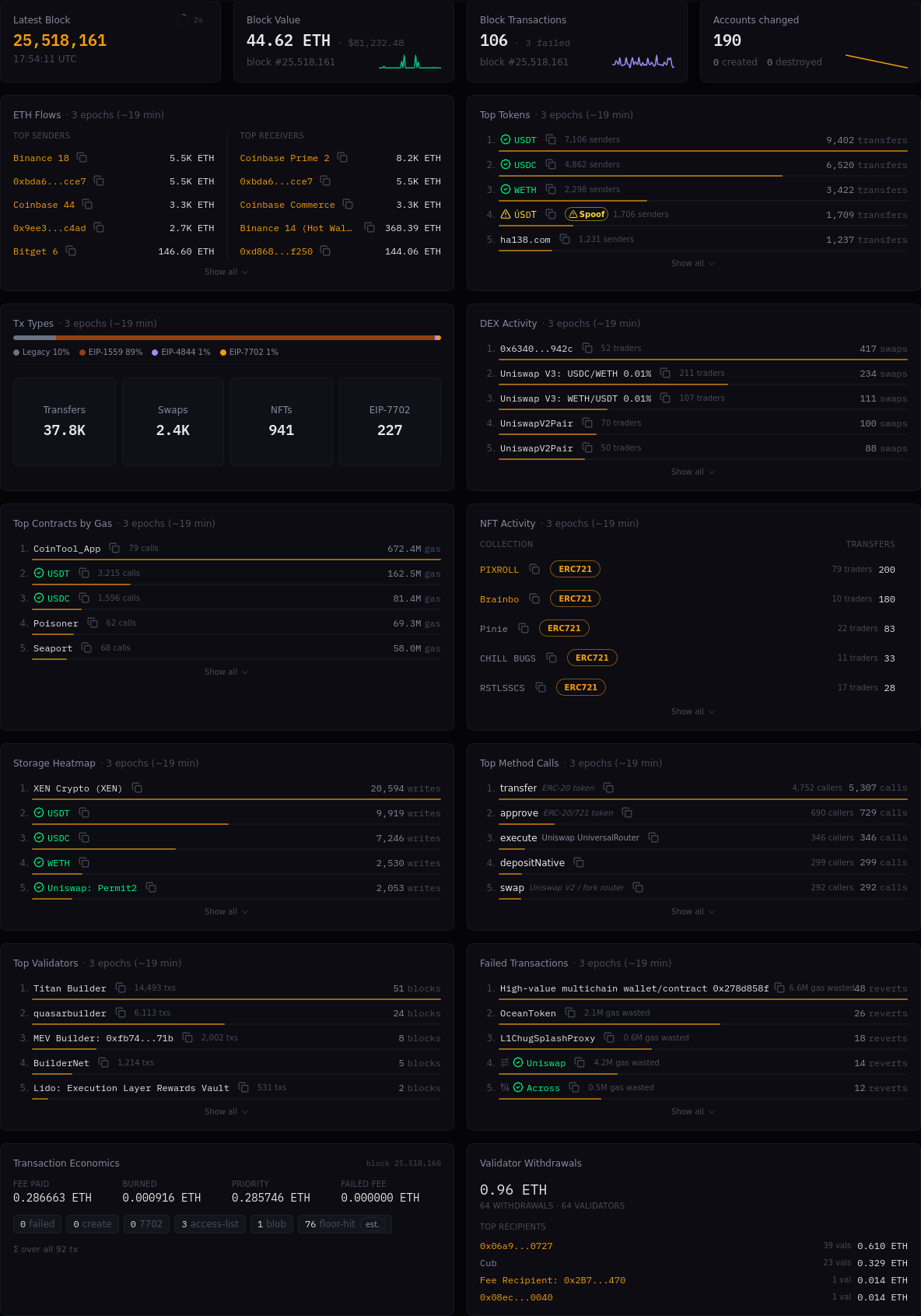921x1316 pixels.
Task: Open the Swaps 2.4K card
Action: point(173,422)
